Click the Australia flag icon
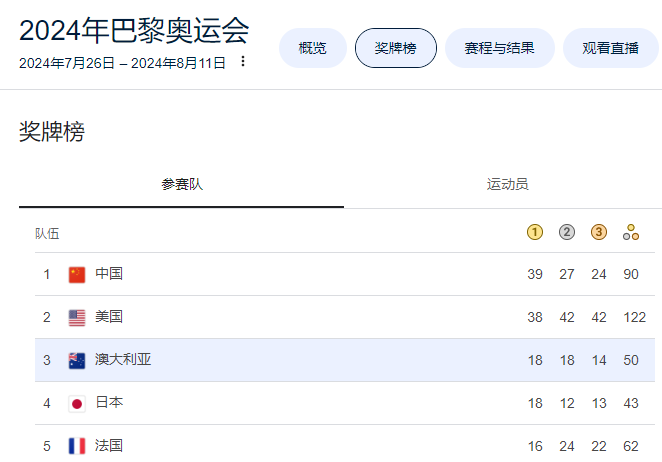Image resolution: width=662 pixels, height=462 pixels. point(77,361)
